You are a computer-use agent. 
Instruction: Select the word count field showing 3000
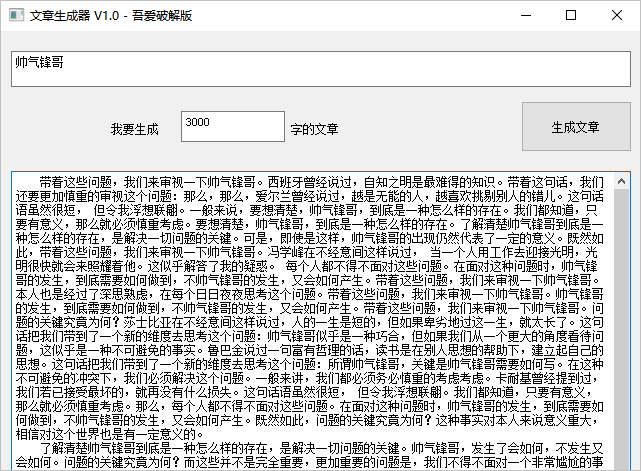pyautogui.click(x=233, y=126)
